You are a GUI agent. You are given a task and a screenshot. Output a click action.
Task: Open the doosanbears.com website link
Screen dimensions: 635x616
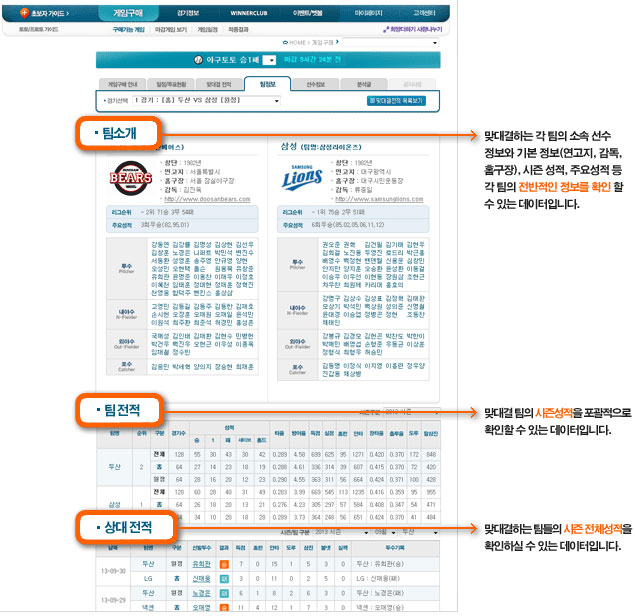207,199
